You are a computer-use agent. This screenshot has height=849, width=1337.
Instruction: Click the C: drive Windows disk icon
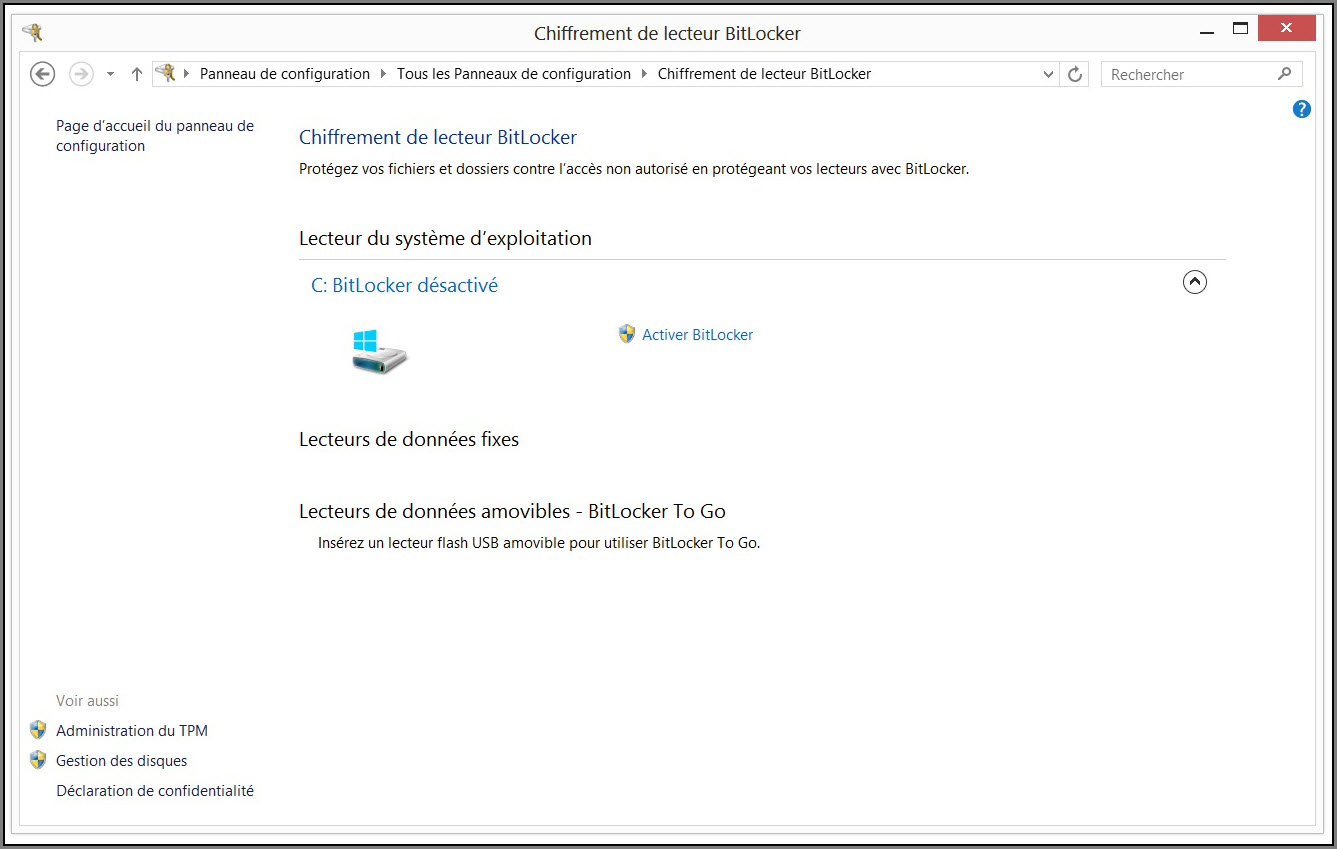[x=379, y=352]
